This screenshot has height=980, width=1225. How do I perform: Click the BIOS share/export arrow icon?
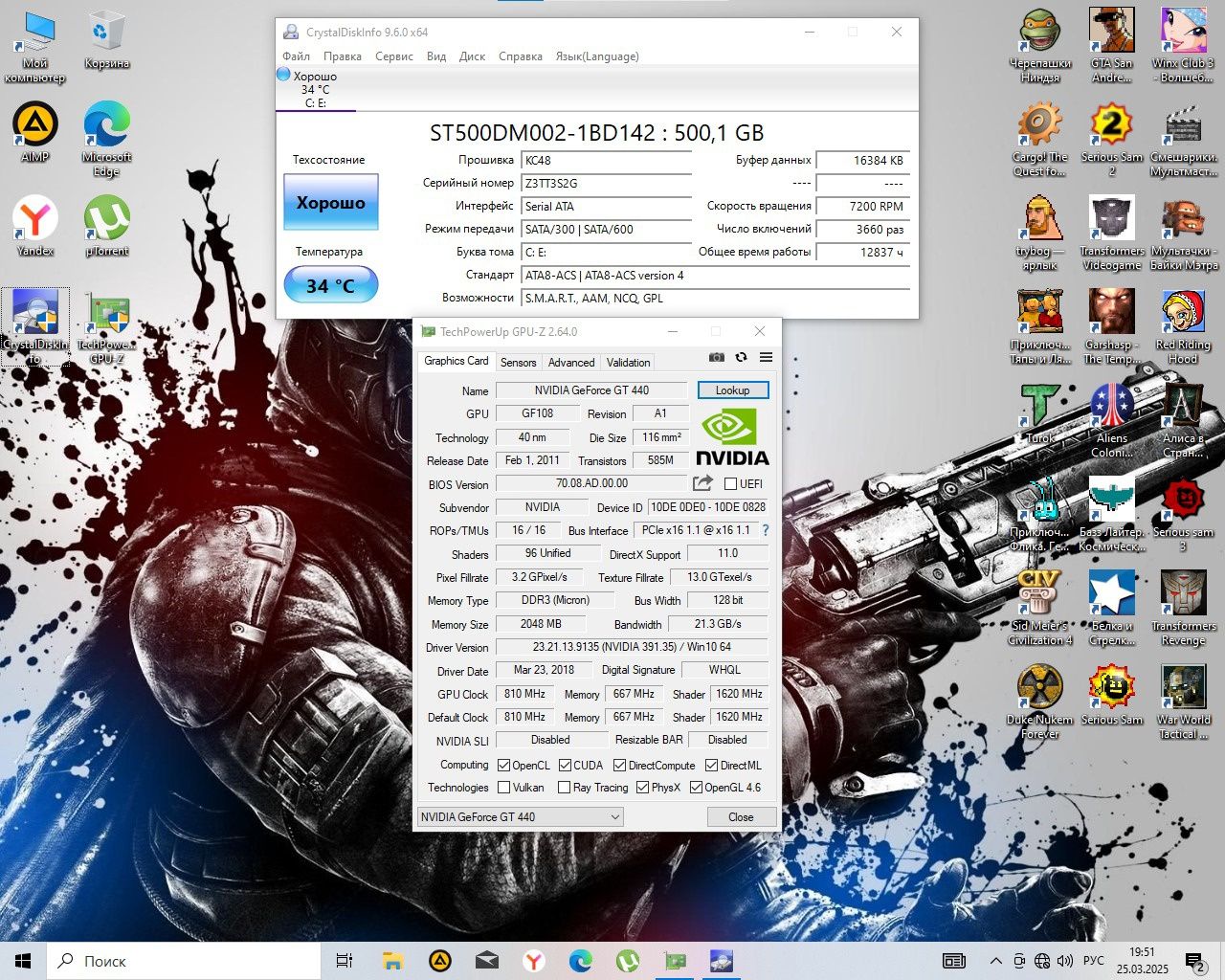pyautogui.click(x=702, y=483)
